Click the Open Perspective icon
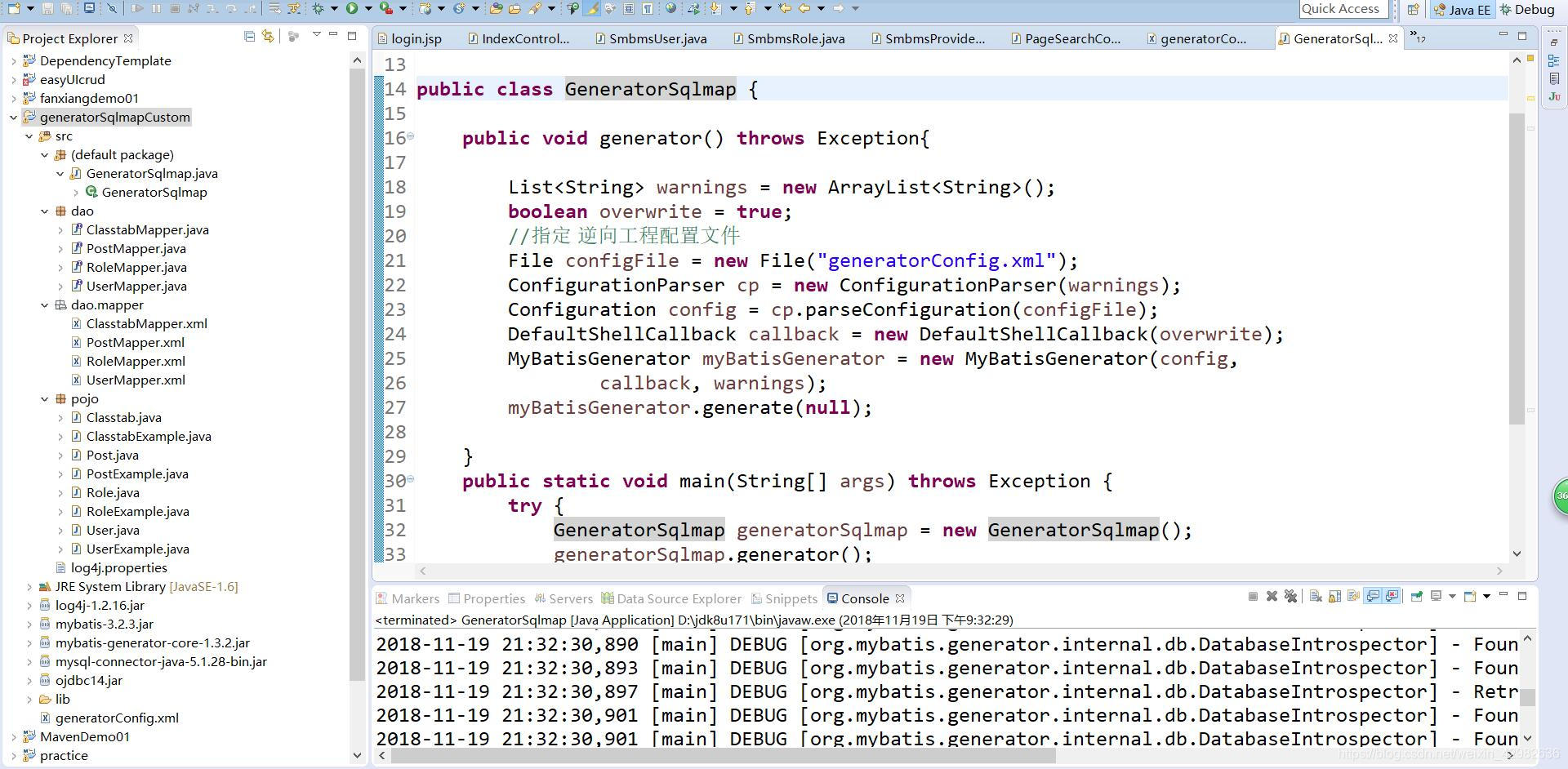Screen dimensions: 1568x769 tap(1413, 9)
